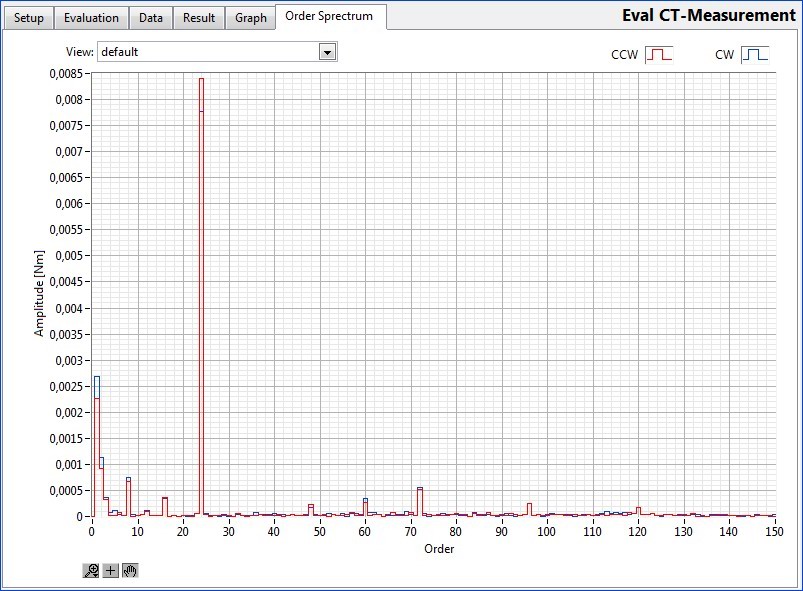Click the blue CW plot legend icon
Screen dimensions: 803x591
754,55
